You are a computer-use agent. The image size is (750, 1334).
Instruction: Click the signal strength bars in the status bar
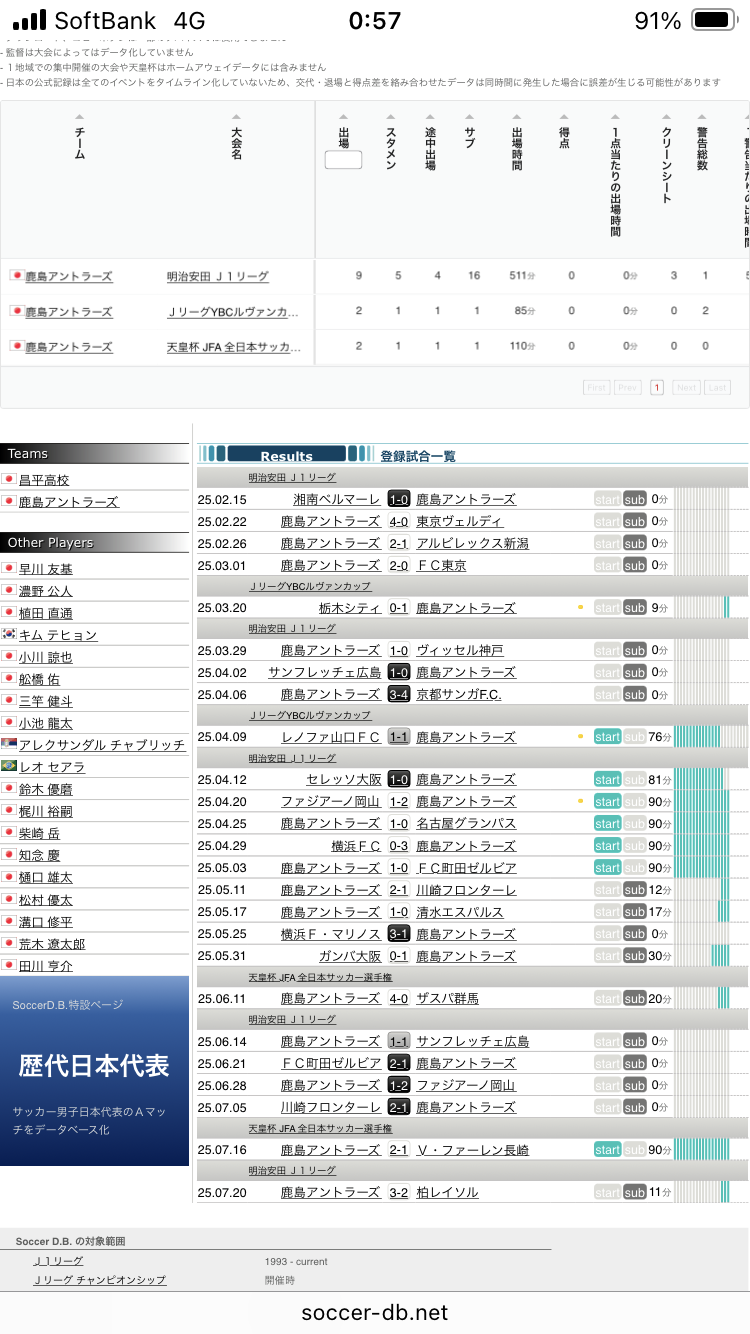(29, 20)
